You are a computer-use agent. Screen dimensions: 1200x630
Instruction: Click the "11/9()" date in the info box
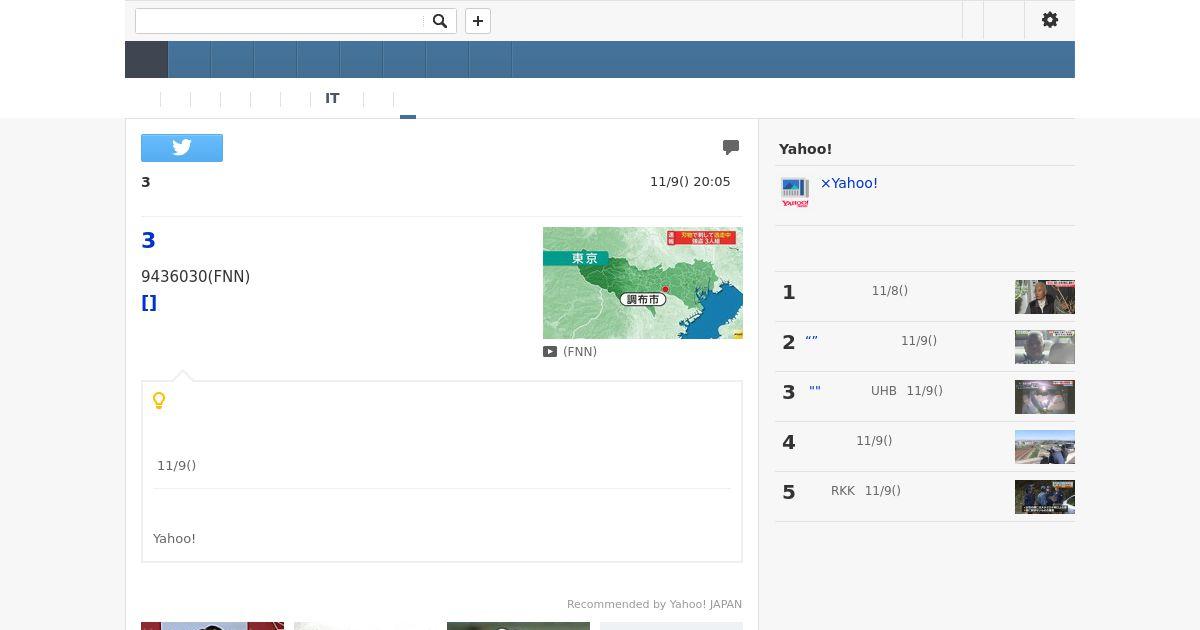point(176,465)
